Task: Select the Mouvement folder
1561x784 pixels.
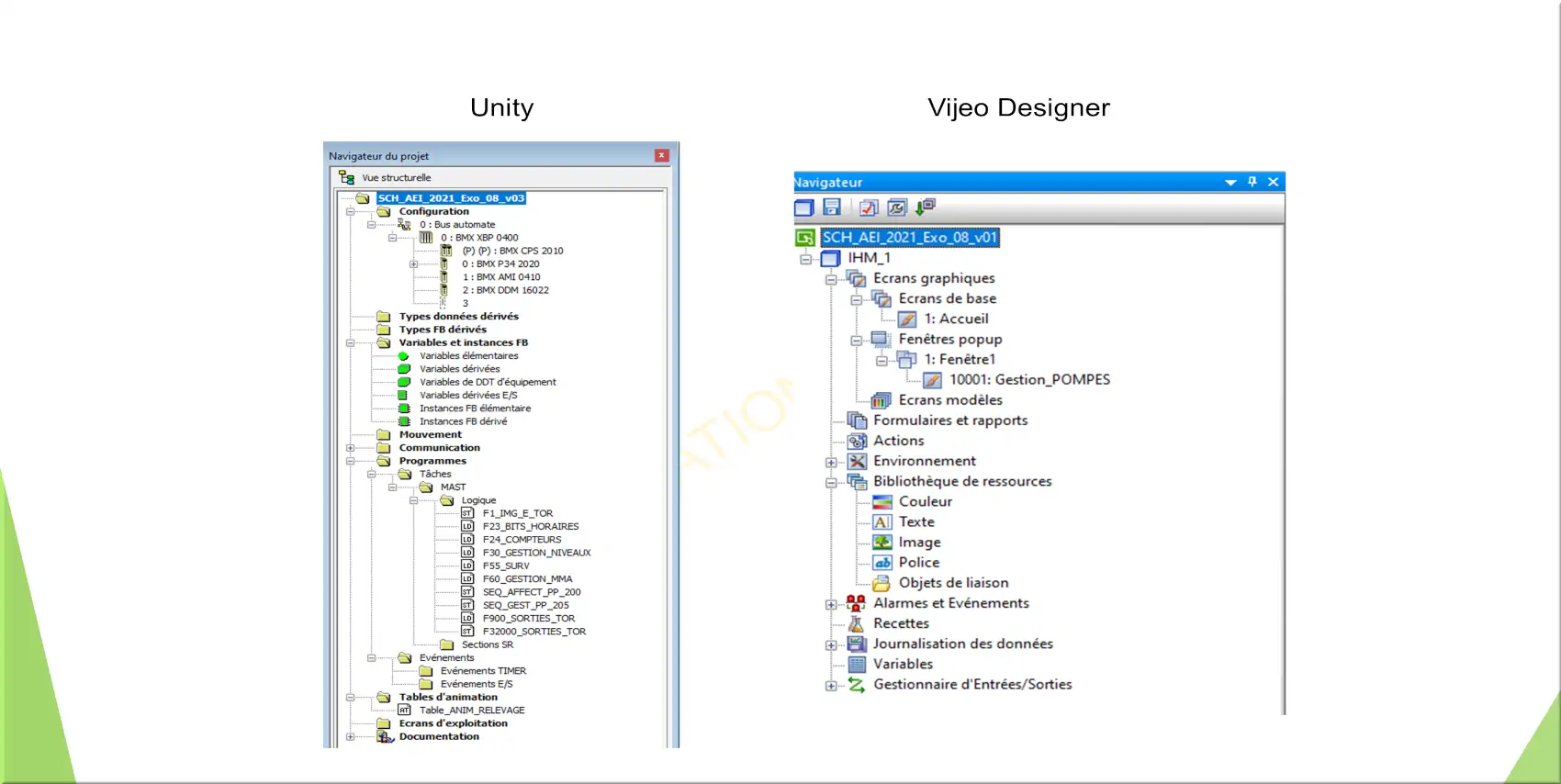Action: click(x=430, y=435)
